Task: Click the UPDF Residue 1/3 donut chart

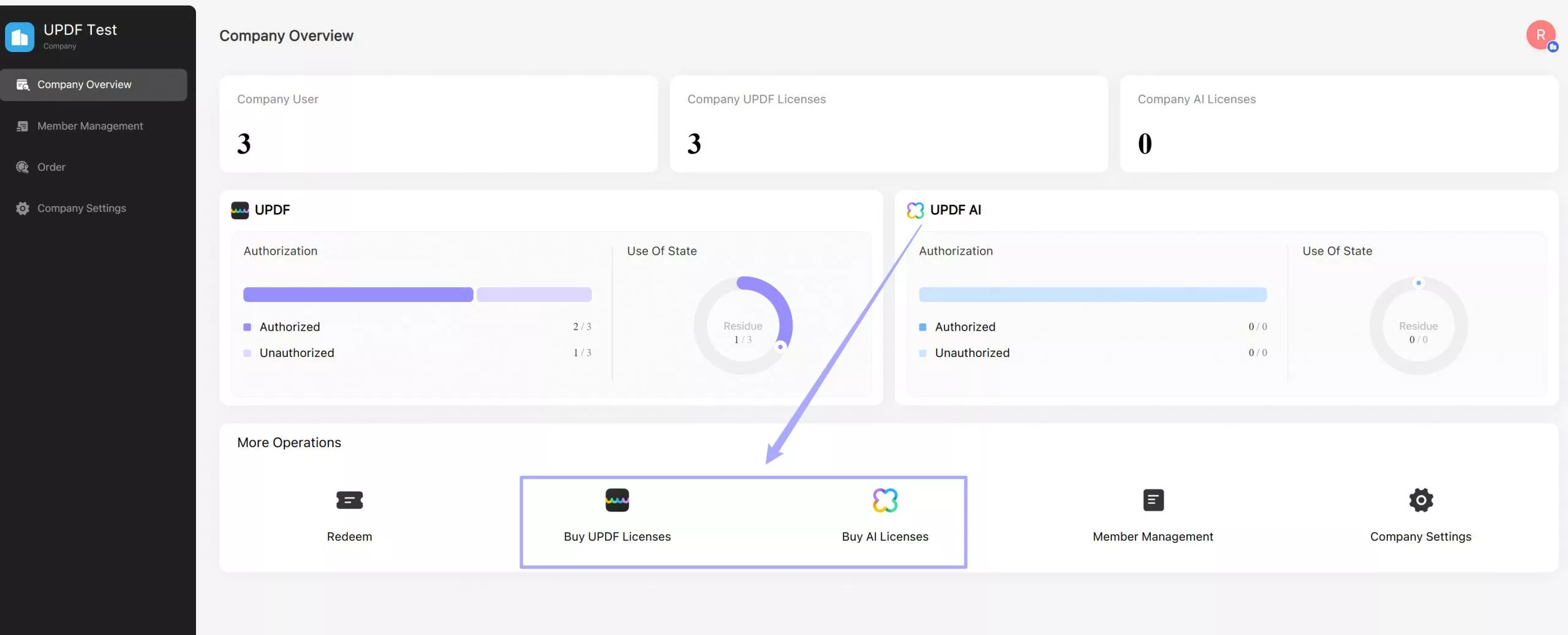Action: coord(743,326)
